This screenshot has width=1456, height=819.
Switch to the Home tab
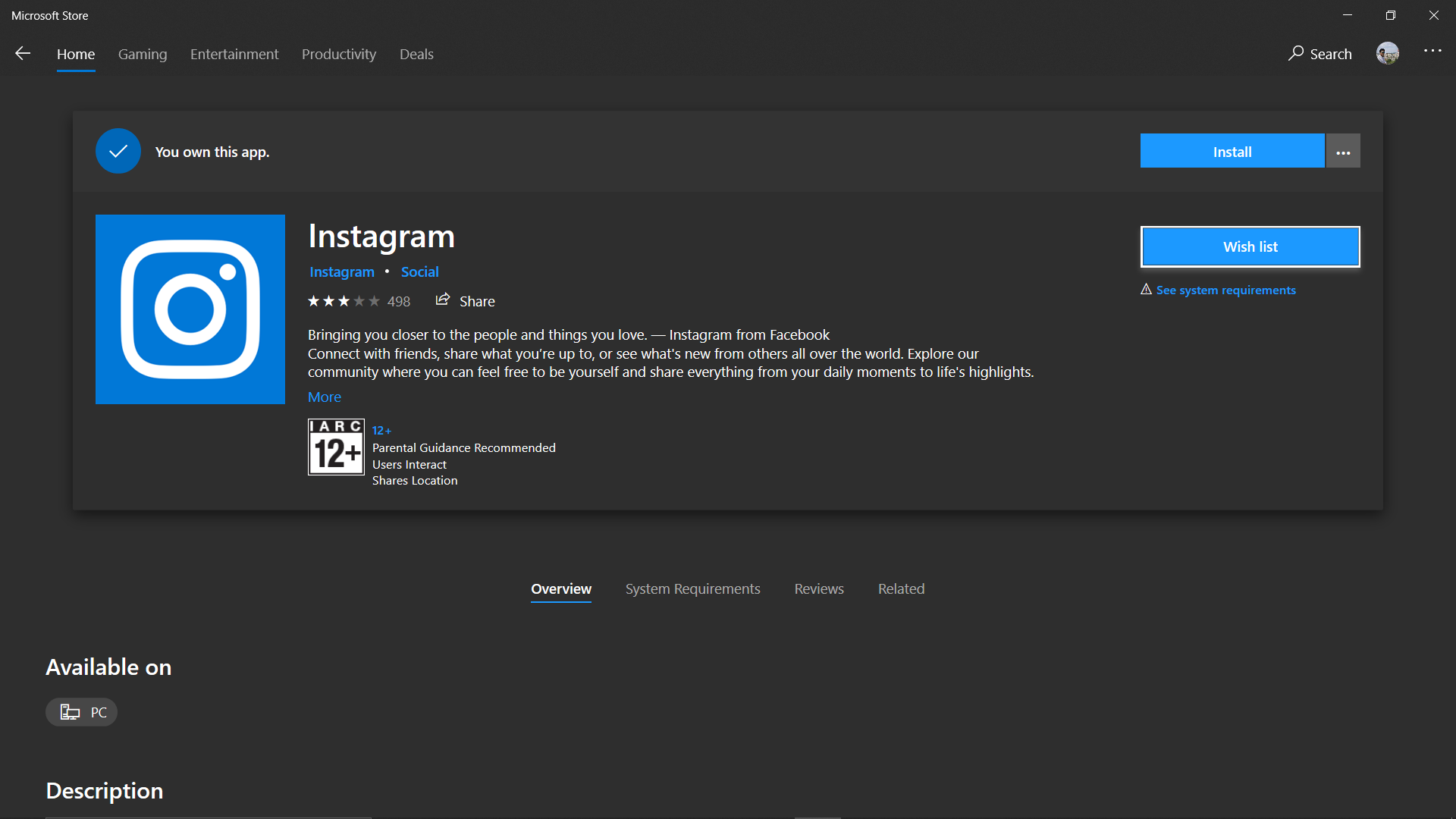coord(76,55)
